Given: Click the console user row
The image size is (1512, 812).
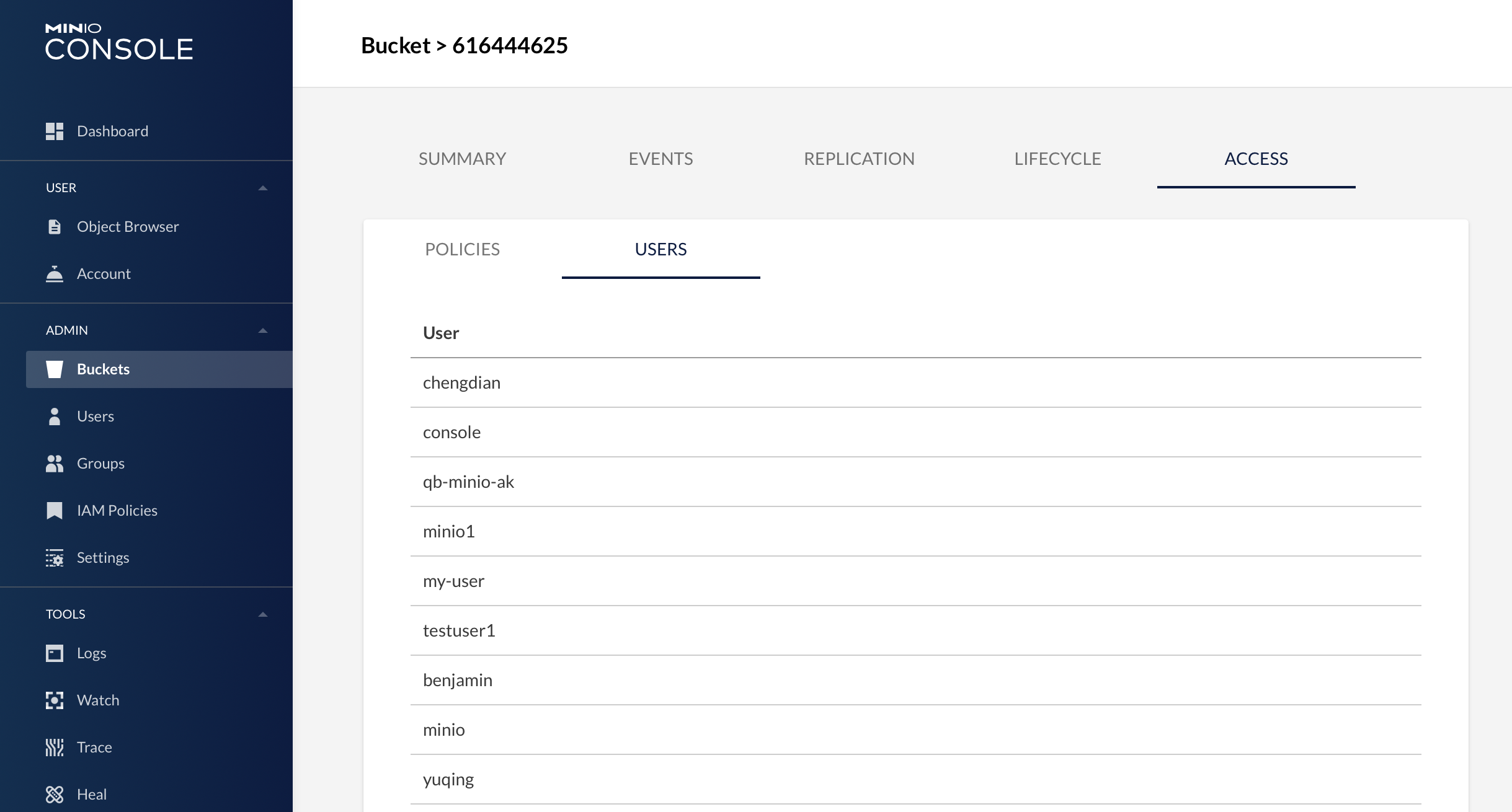Looking at the screenshot, I should pos(916,433).
